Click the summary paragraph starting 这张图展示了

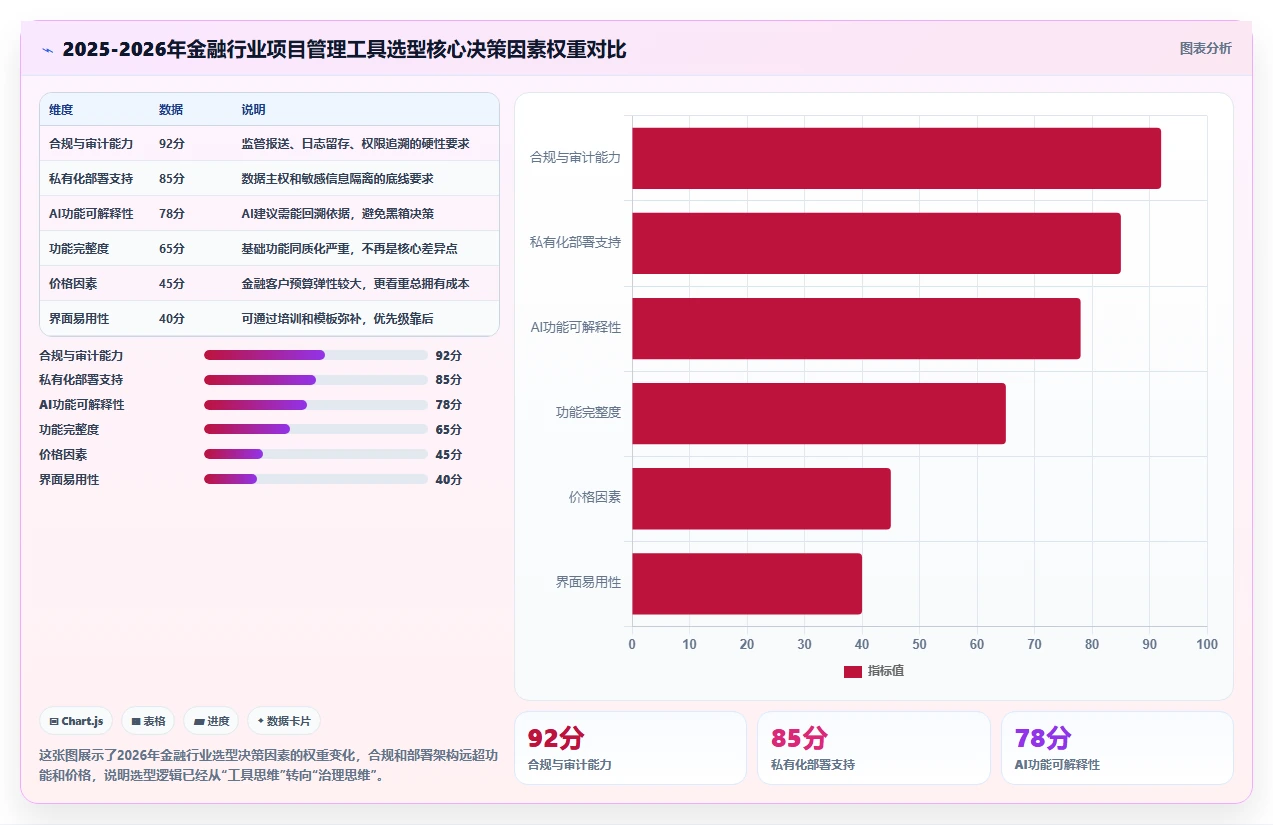[268, 765]
